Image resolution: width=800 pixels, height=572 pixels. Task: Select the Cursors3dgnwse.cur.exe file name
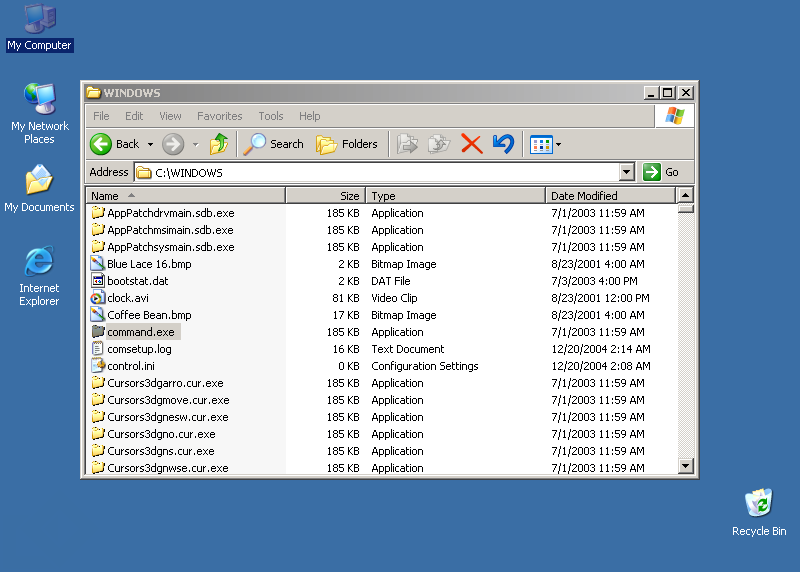(x=168, y=468)
